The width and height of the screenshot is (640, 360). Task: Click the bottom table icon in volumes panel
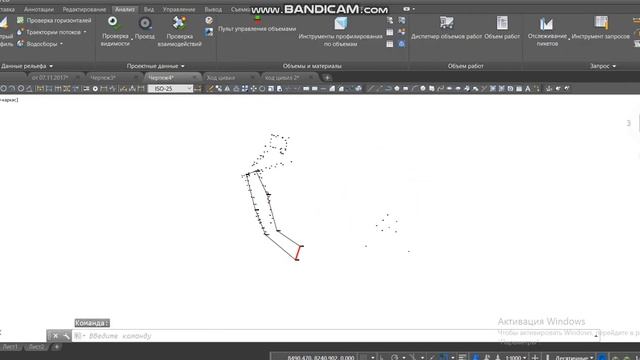[x=390, y=44]
